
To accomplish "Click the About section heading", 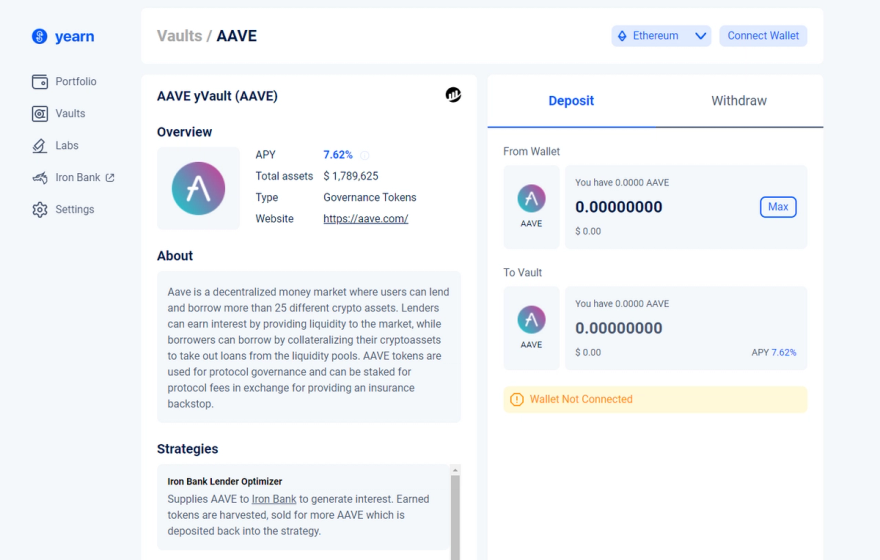I will tap(175, 256).
